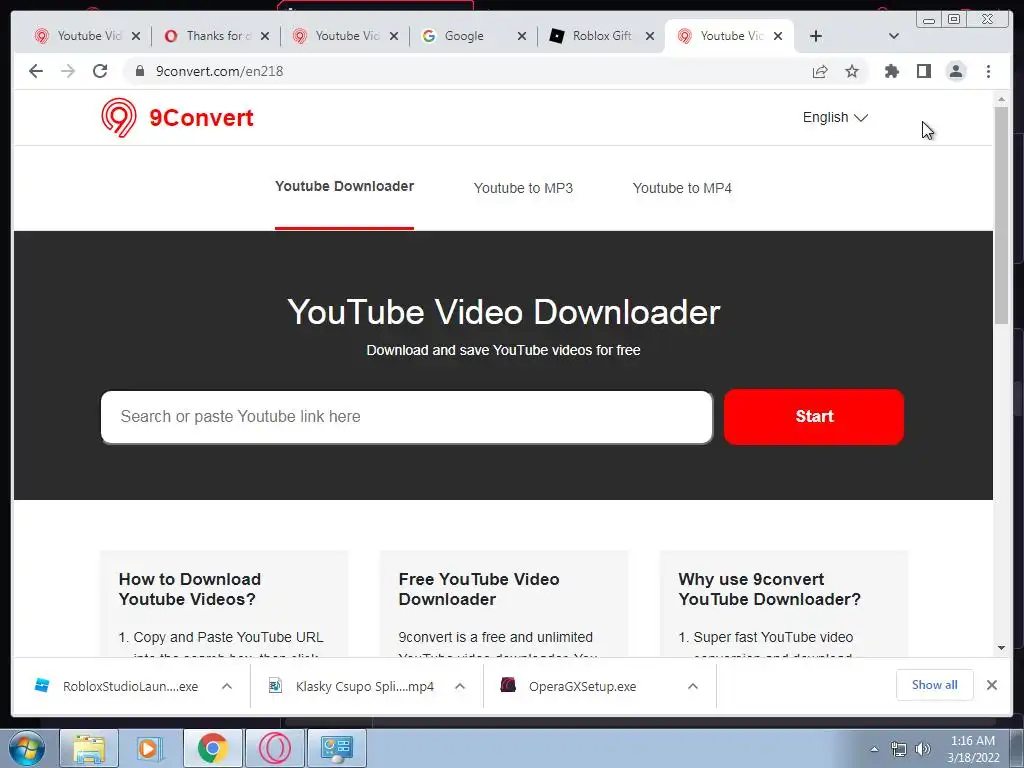Reload the 9convert page
Screen dimensions: 1024x768
pyautogui.click(x=100, y=71)
